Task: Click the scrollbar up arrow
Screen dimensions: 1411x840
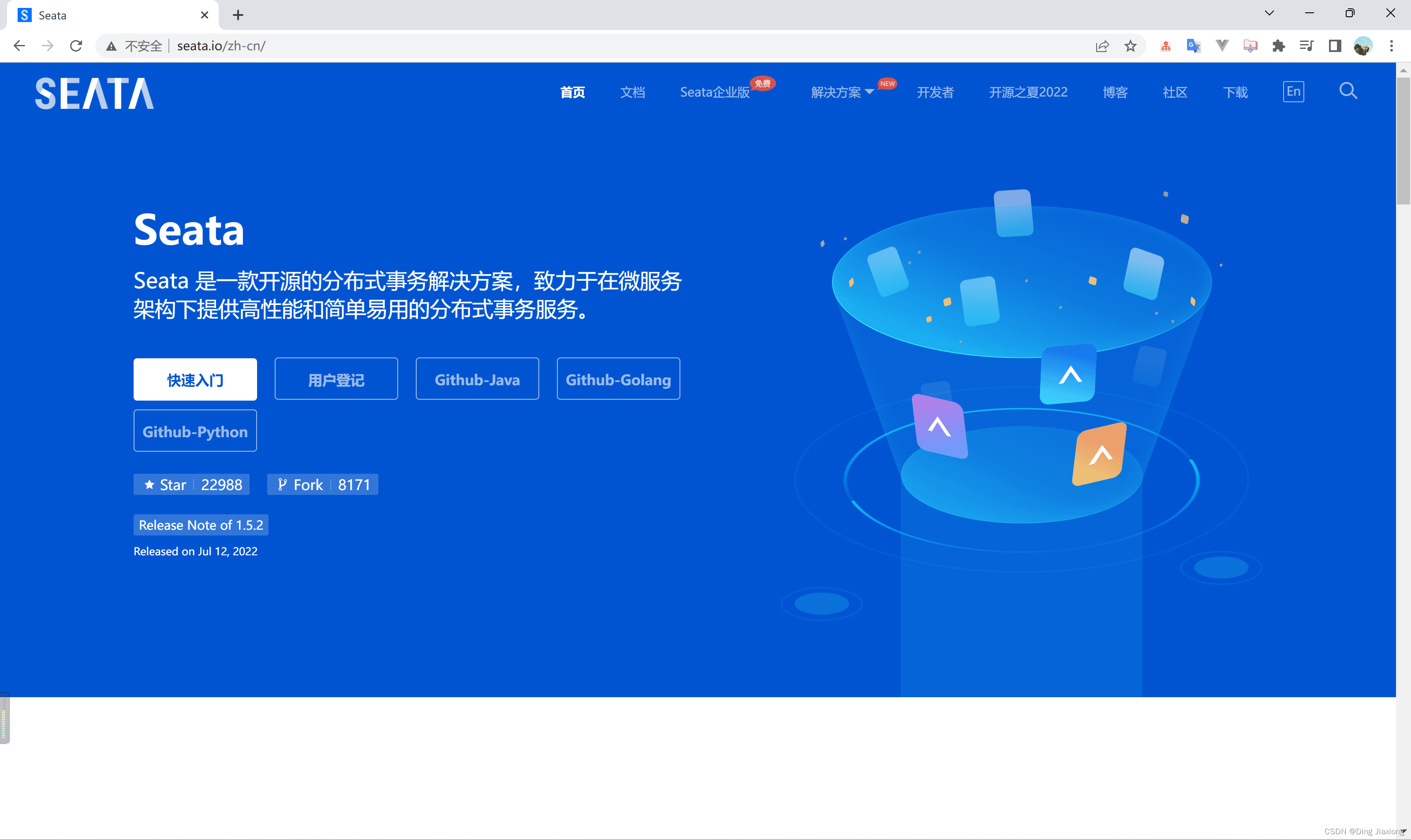Action: pyautogui.click(x=1403, y=70)
